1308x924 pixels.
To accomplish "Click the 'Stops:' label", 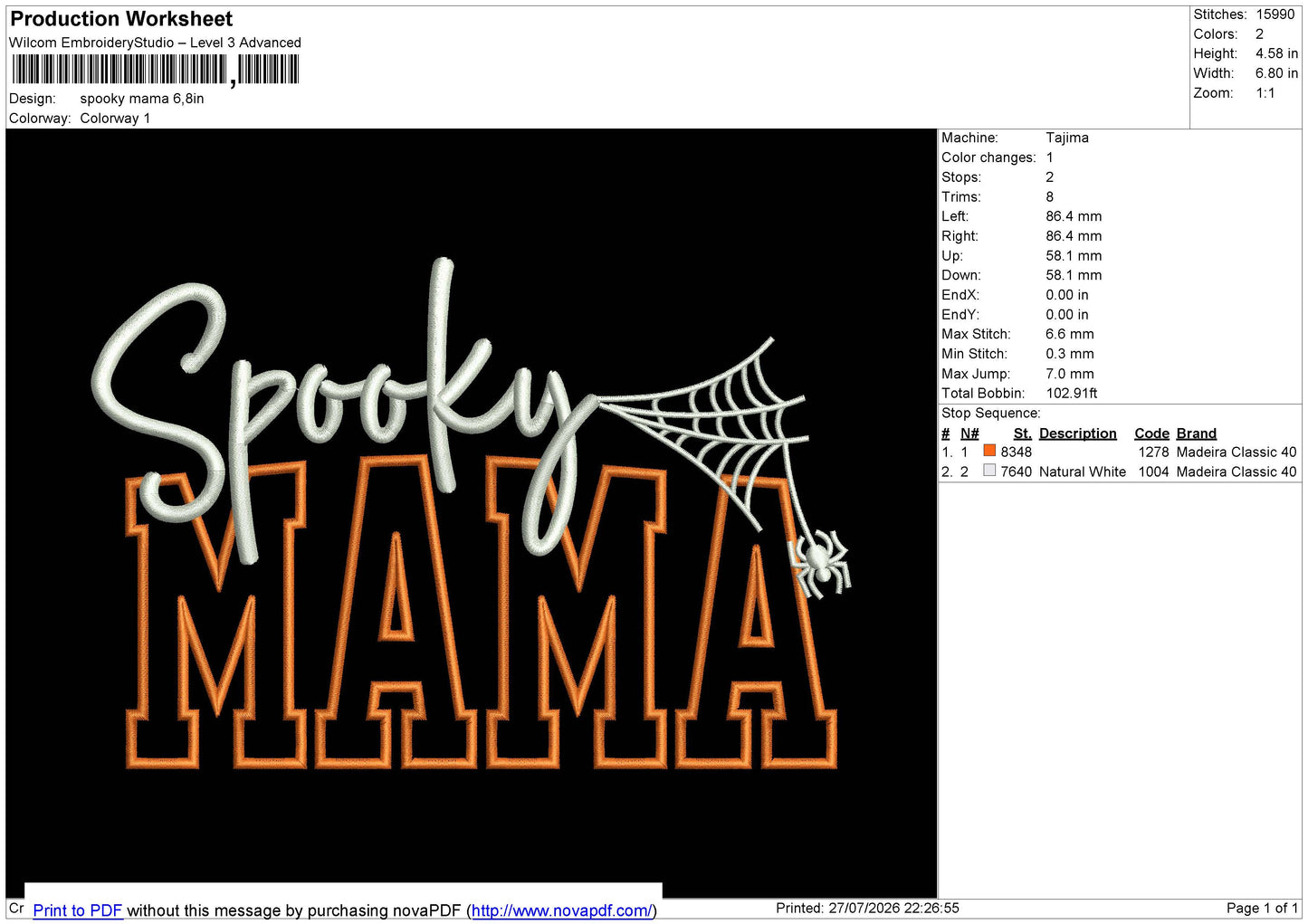I will (x=961, y=177).
